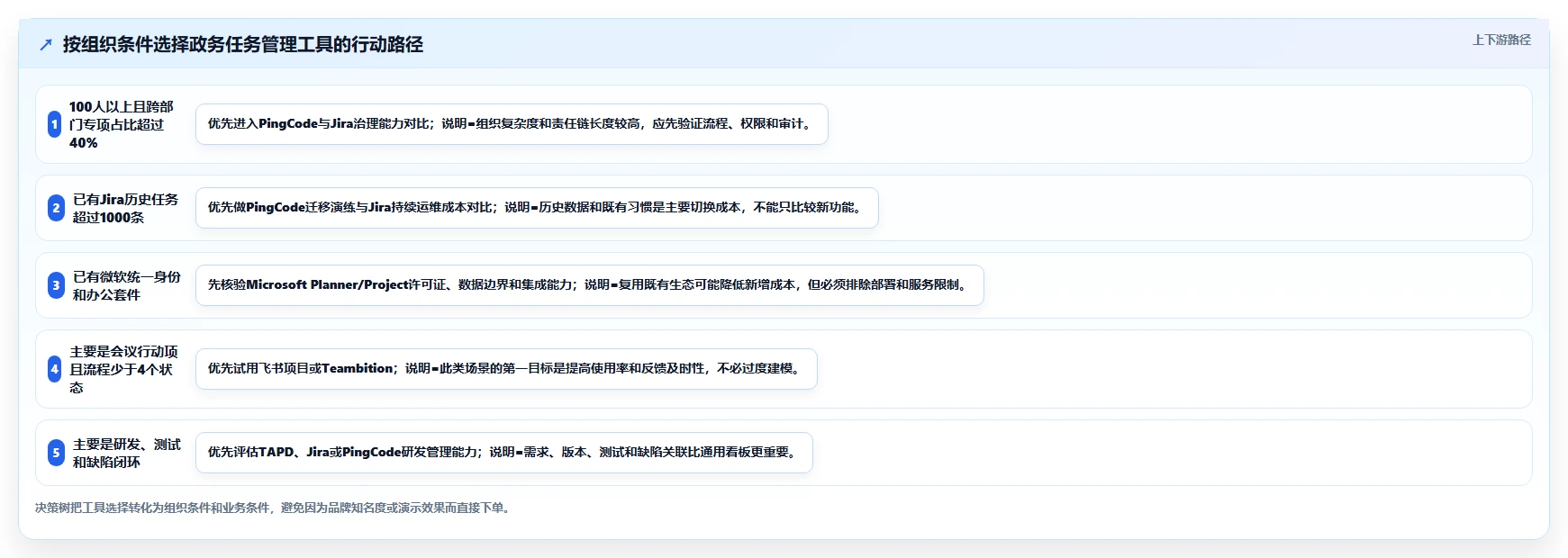
Task: Click number badge 2 for Jira历史任务 condition
Action: tap(56, 208)
